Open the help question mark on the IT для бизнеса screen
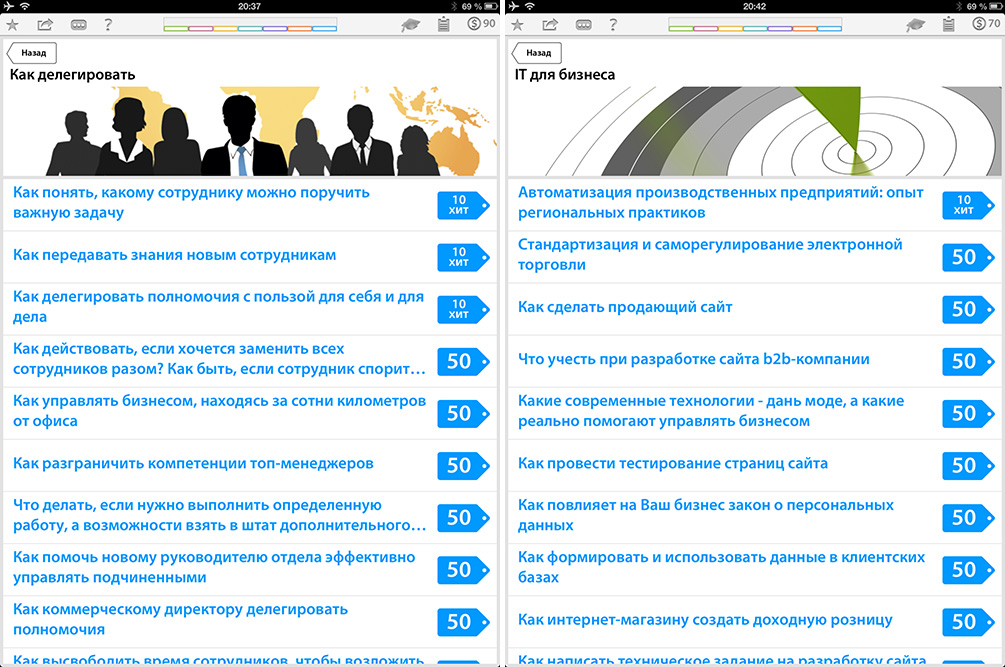 [x=613, y=25]
